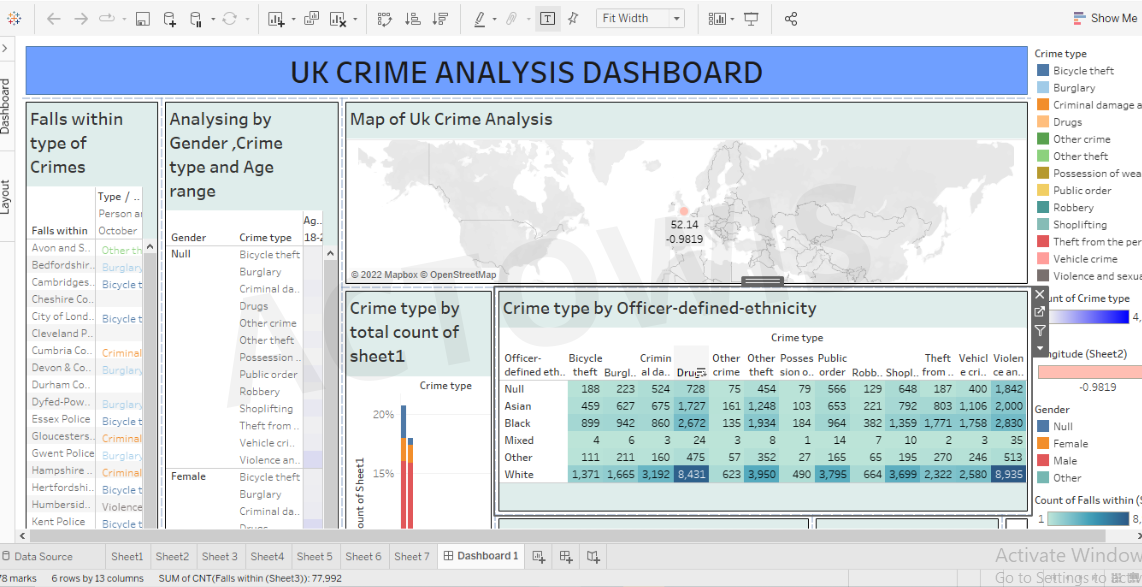Click the Asian ethnicity row label

click(x=518, y=406)
